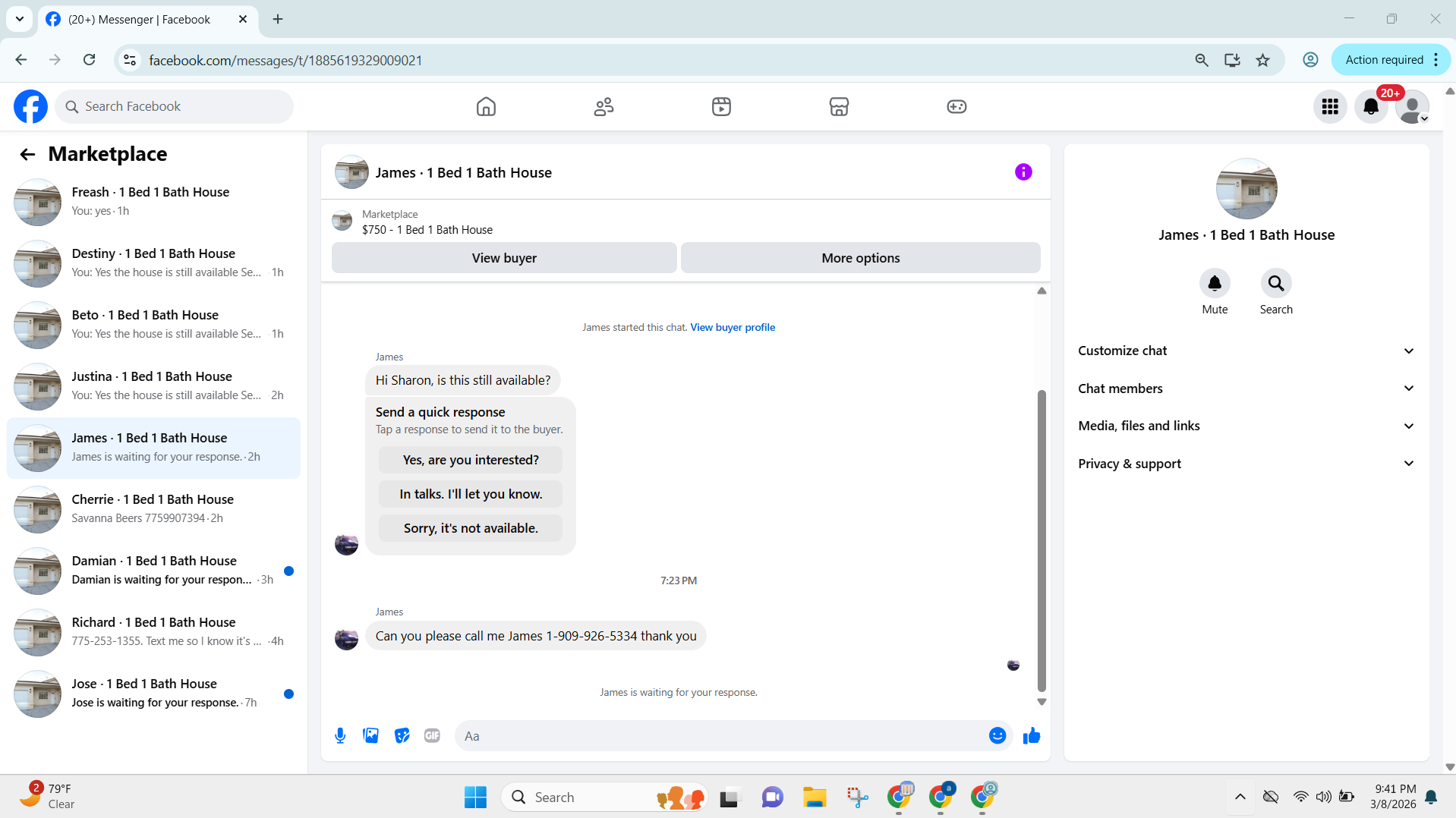
Task: Open Jose 1 Bed 1 Bath House chat
Action: pos(153,694)
